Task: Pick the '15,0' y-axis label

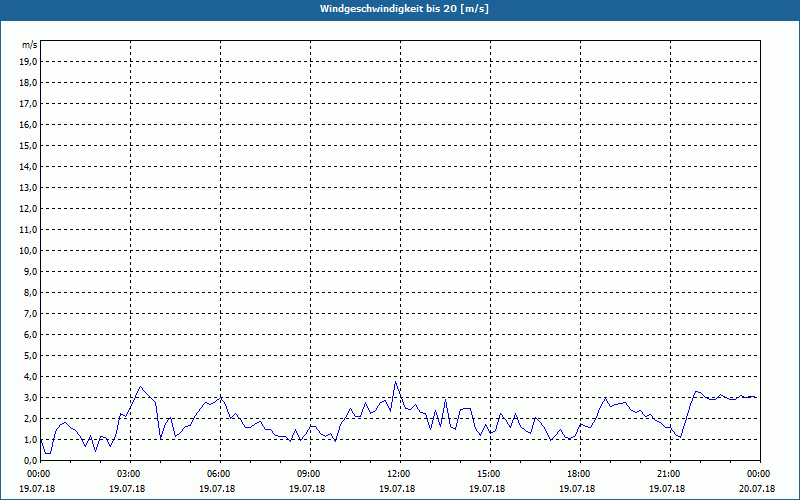Action: point(28,145)
